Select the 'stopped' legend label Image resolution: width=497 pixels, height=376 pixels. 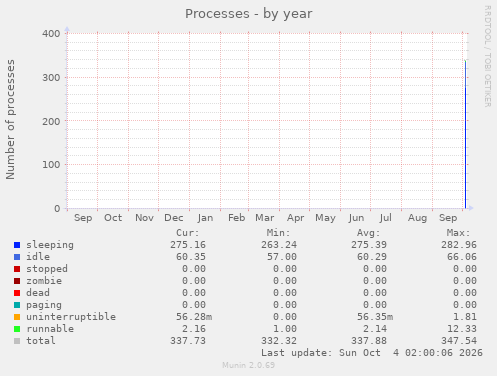47,269
